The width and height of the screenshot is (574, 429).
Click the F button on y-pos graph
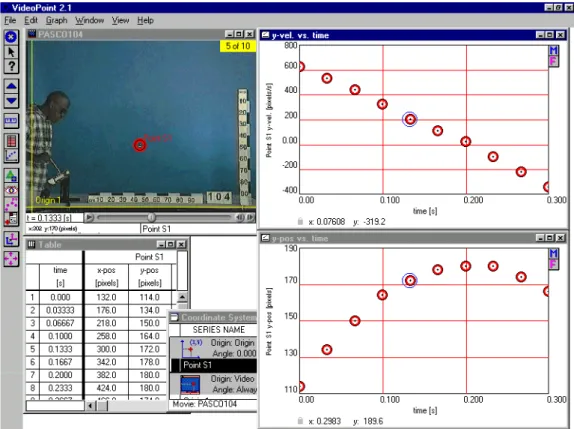coord(553,264)
